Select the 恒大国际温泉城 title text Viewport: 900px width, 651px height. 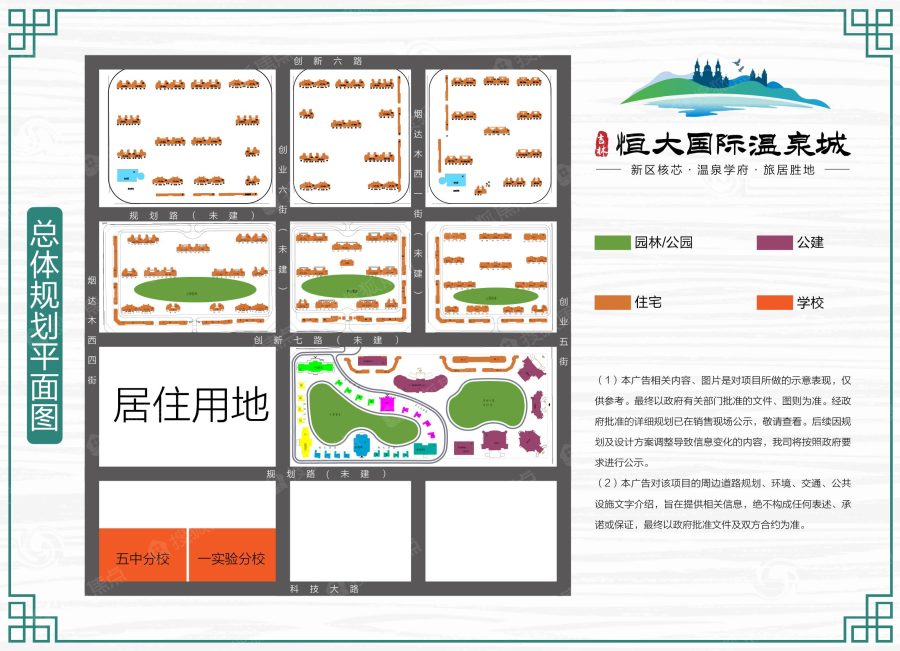pyautogui.click(x=732, y=144)
